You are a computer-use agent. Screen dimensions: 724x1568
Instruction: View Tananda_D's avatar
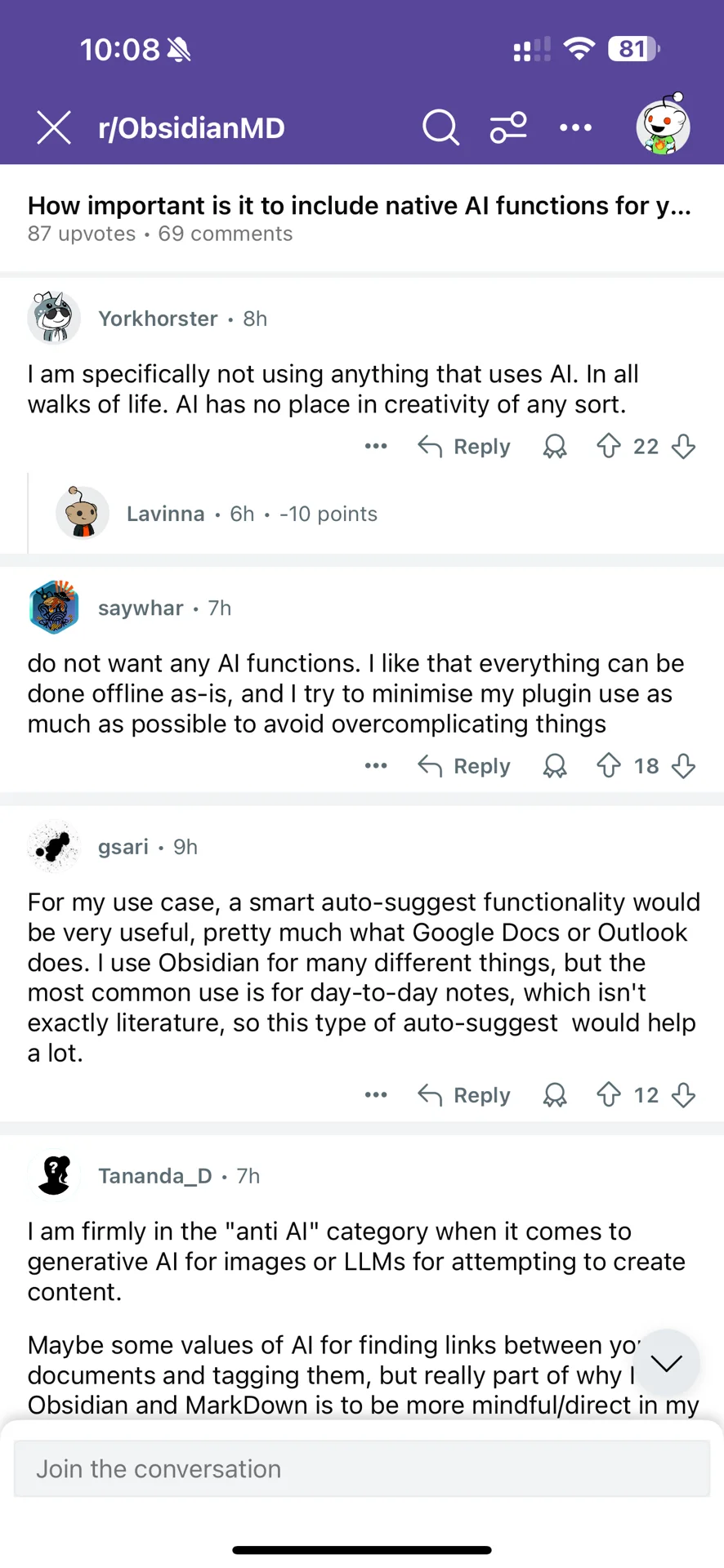[55, 1176]
